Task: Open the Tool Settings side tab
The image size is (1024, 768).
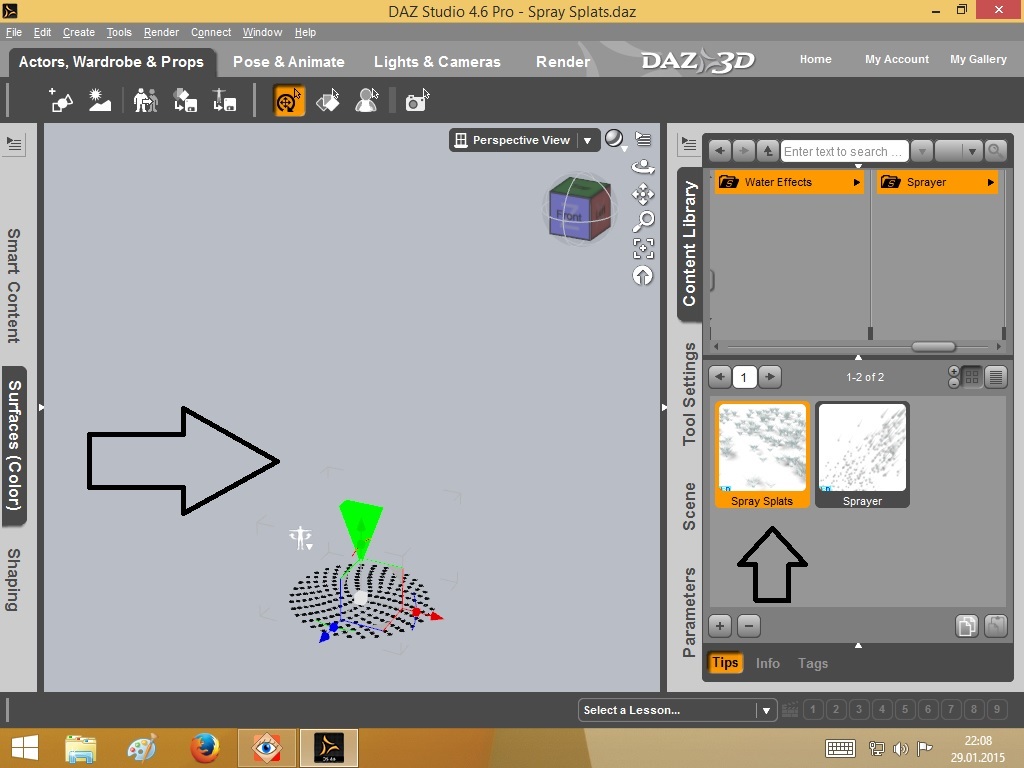Action: click(689, 394)
